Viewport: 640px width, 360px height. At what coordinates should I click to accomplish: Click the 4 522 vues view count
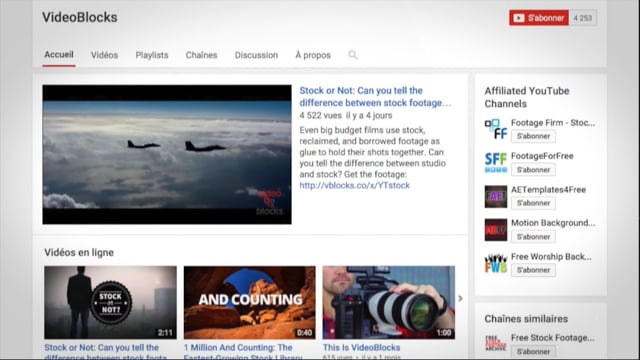pos(320,116)
